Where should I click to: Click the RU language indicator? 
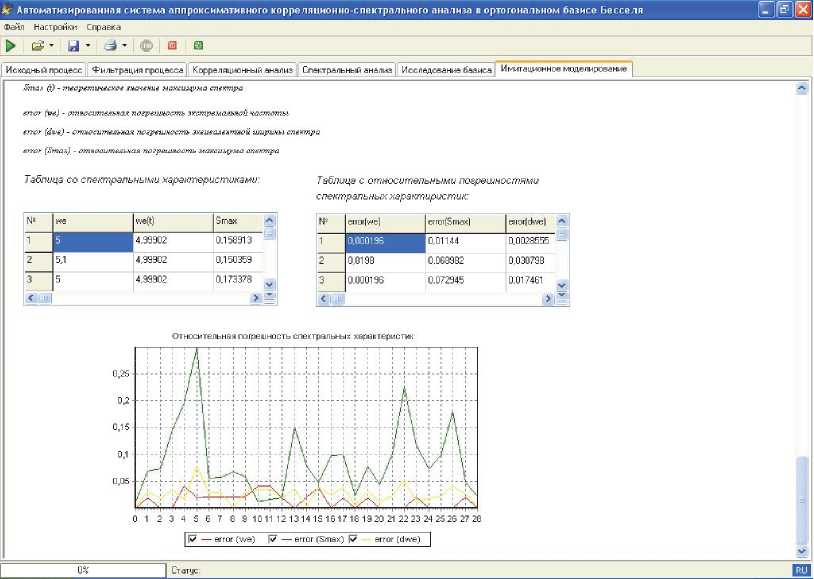(x=801, y=570)
